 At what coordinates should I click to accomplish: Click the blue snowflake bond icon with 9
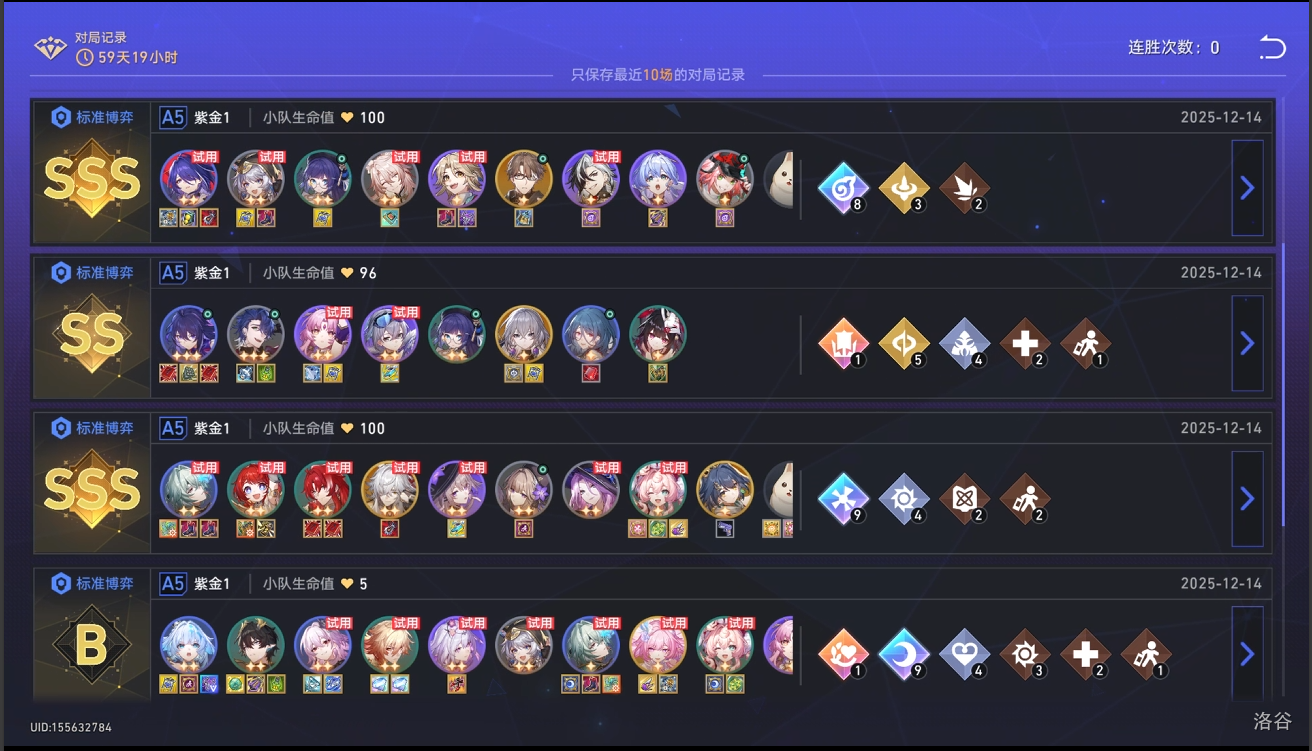[x=844, y=499]
